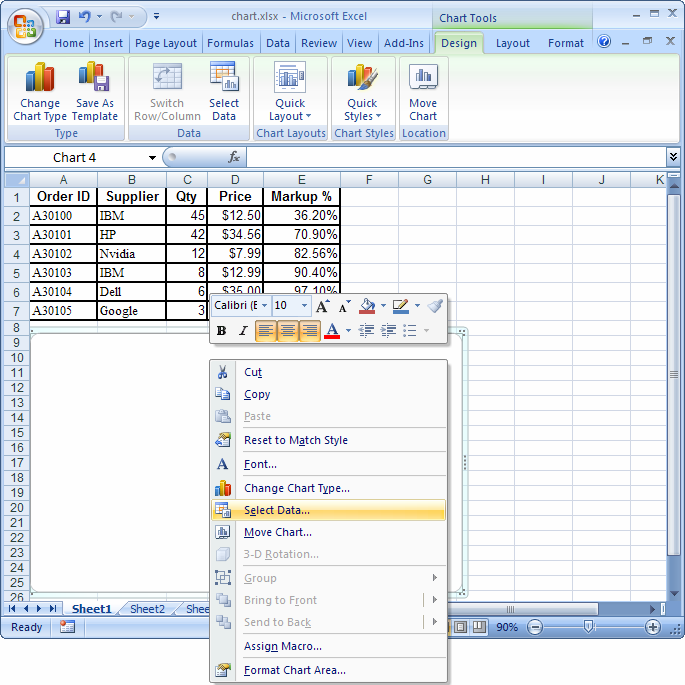Screen dimensions: 685x685
Task: Expand Font Color dropdown arrow
Action: [x=348, y=330]
